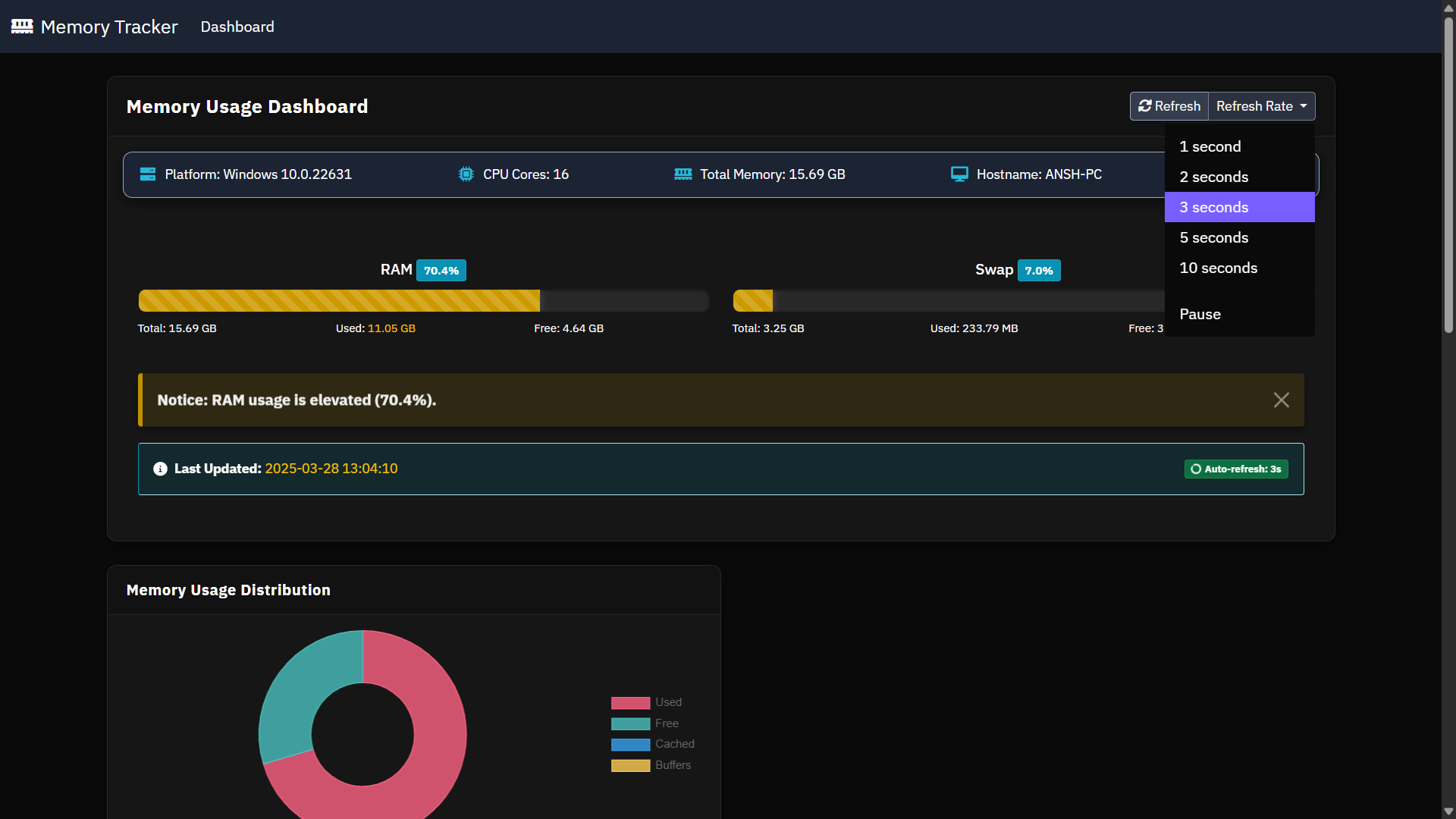Click the RAM Total: 15.69 GB label
This screenshot has width=1456, height=819.
[x=177, y=328]
